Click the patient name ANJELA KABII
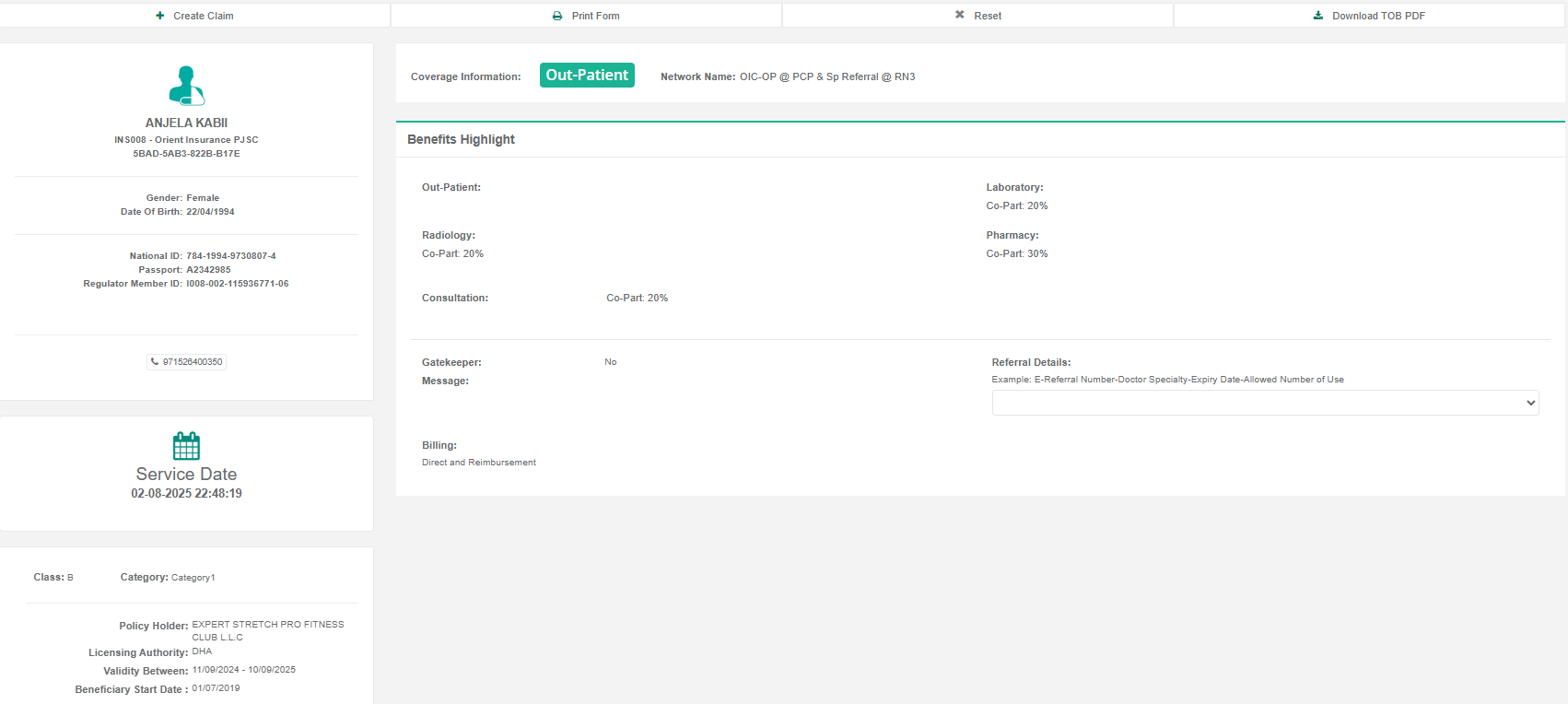The width and height of the screenshot is (1568, 704). pyautogui.click(x=186, y=123)
